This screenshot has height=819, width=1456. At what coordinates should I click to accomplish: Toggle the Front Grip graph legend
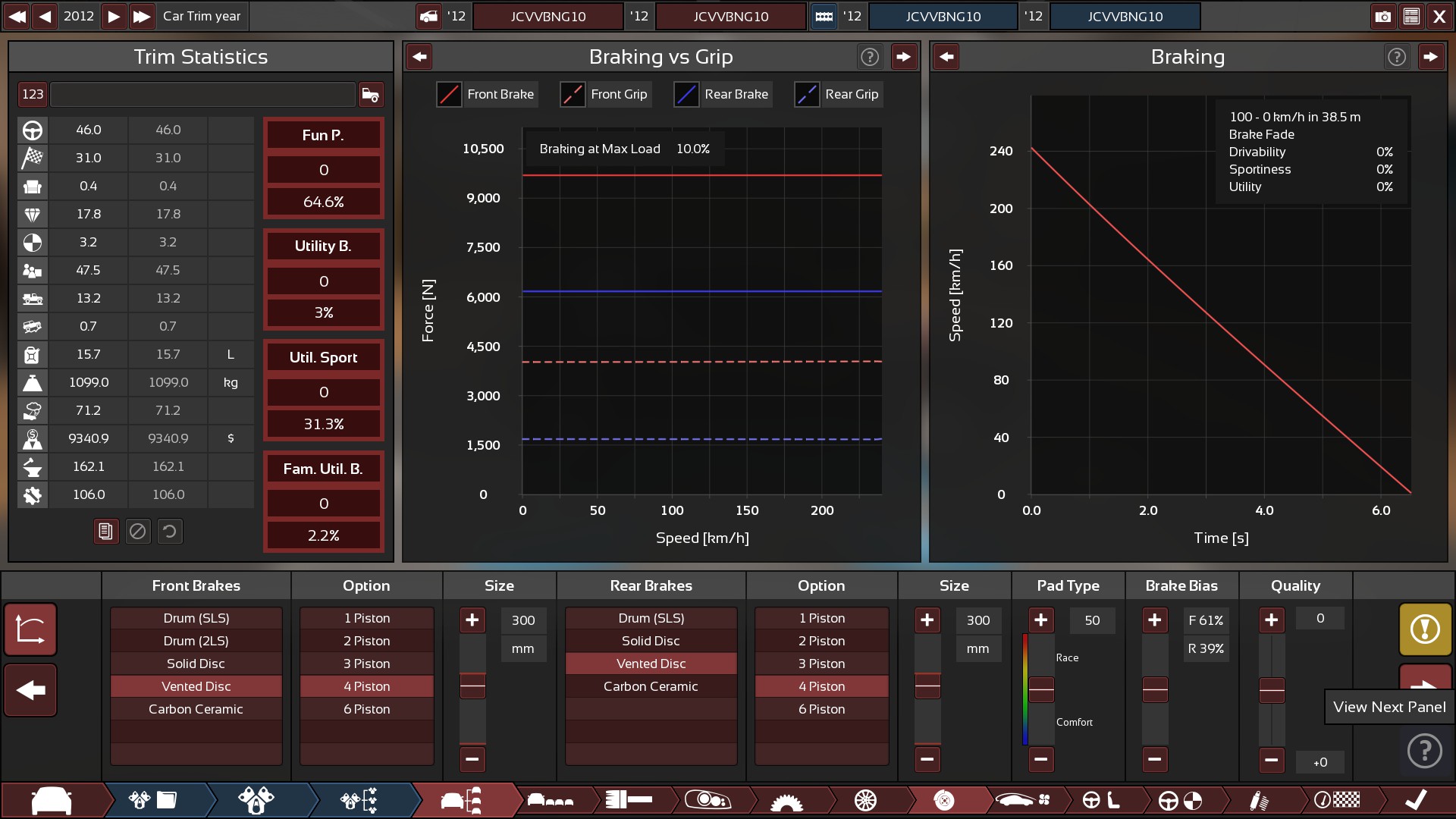click(605, 94)
